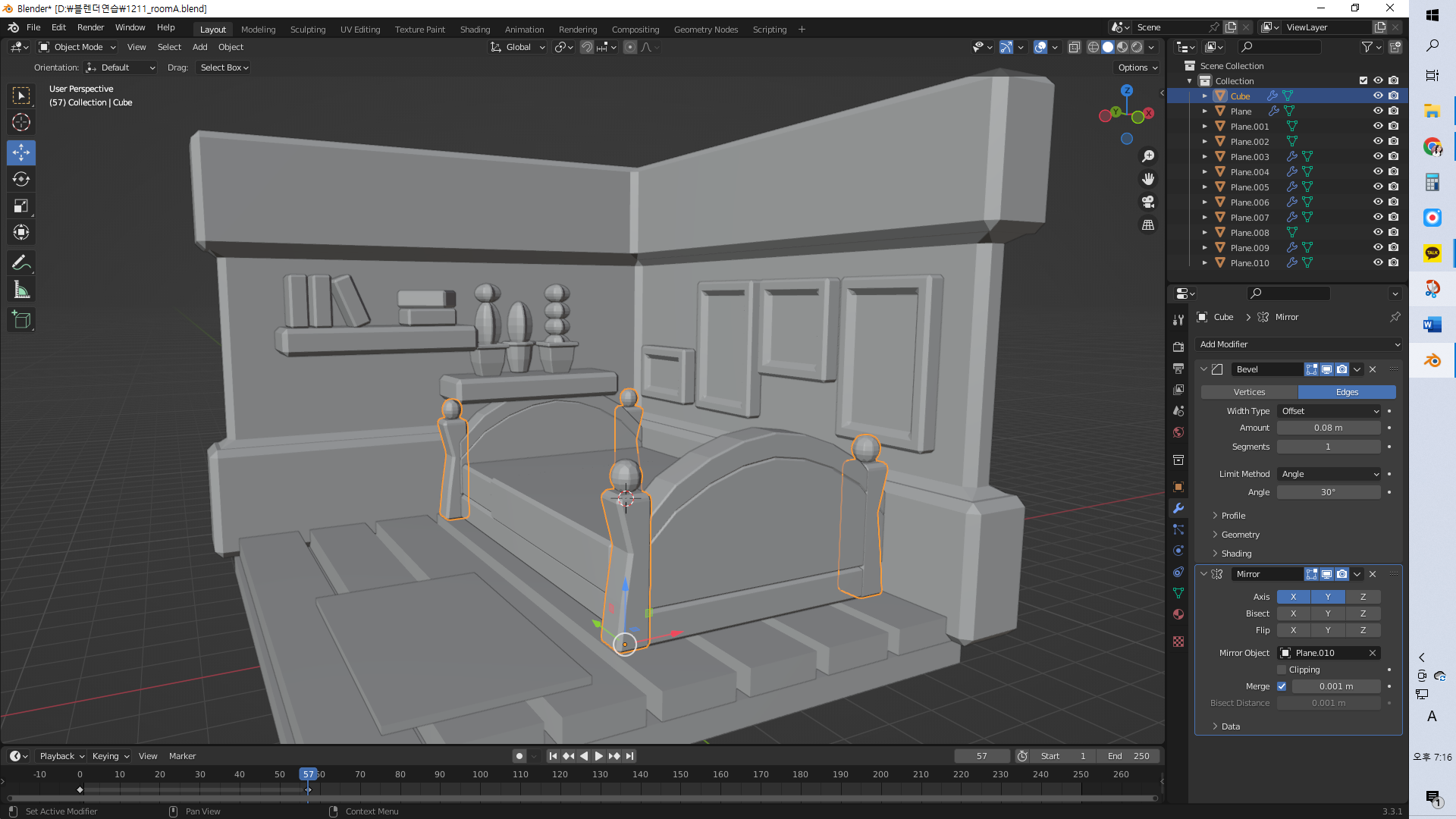The image size is (1456, 819).
Task: Enable the Clipping checkbox
Action: [1282, 670]
